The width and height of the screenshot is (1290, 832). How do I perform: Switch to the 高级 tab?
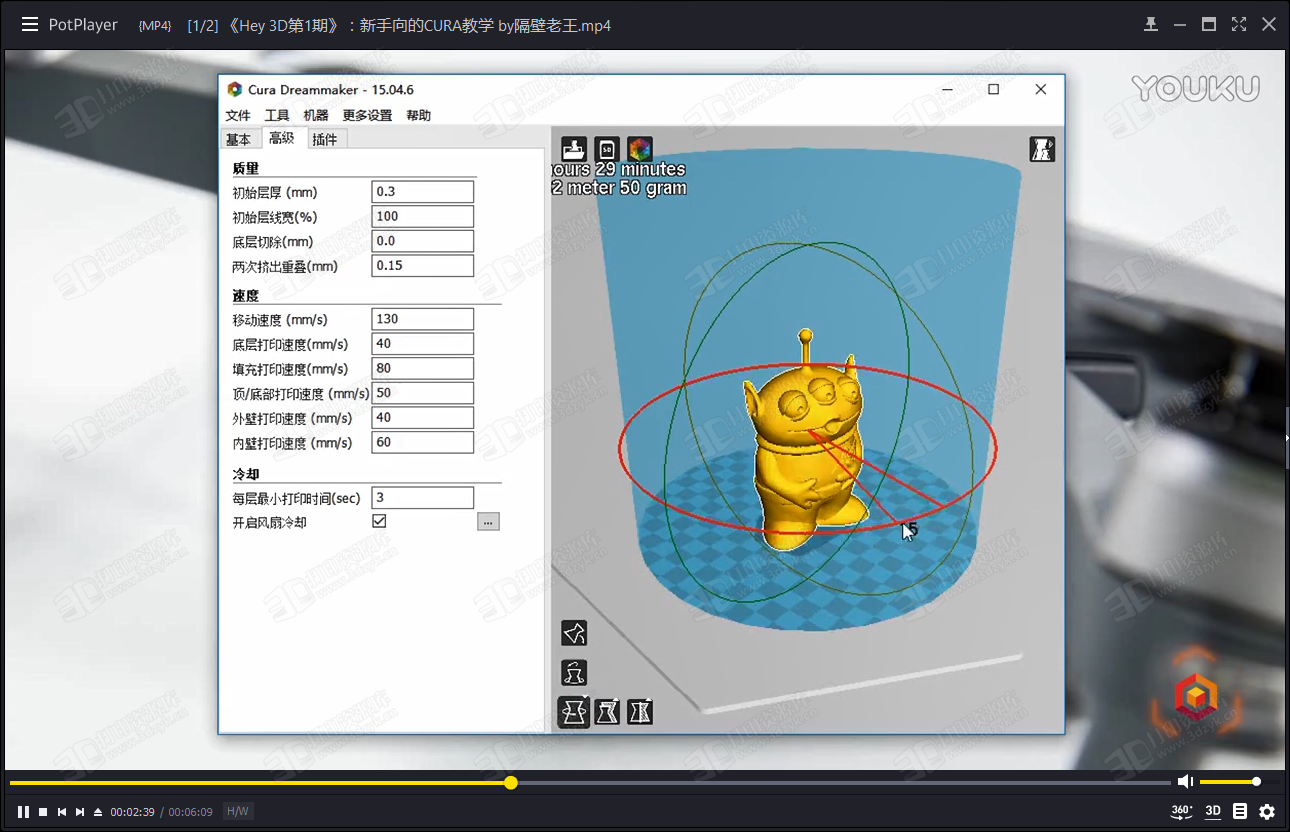tap(282, 138)
